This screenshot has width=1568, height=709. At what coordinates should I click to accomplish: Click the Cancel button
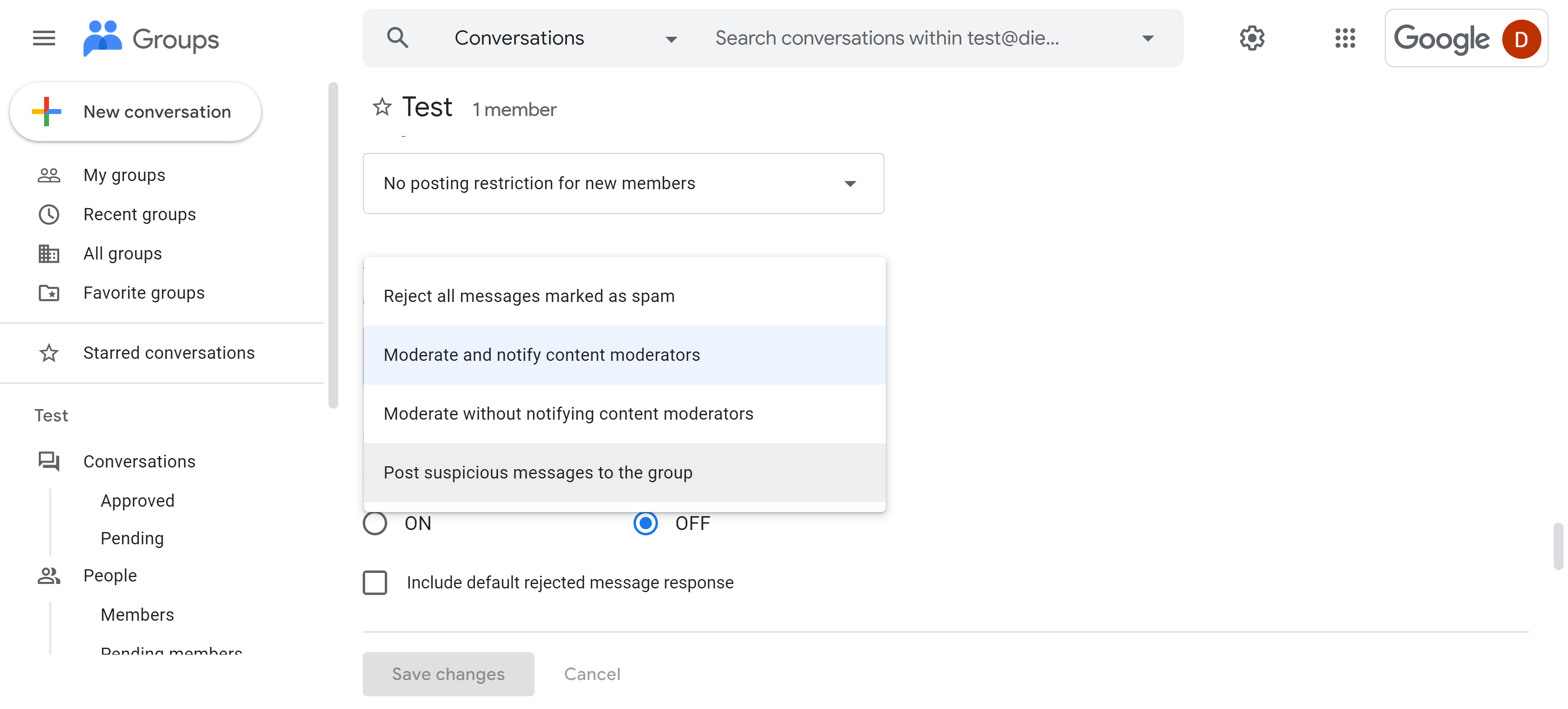point(592,674)
